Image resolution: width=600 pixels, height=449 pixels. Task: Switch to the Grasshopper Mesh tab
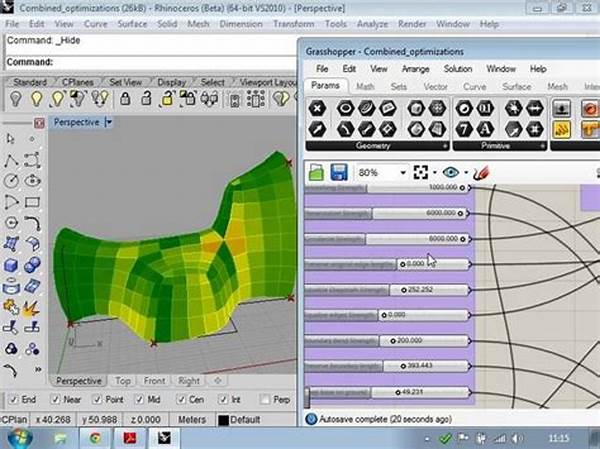click(x=557, y=87)
